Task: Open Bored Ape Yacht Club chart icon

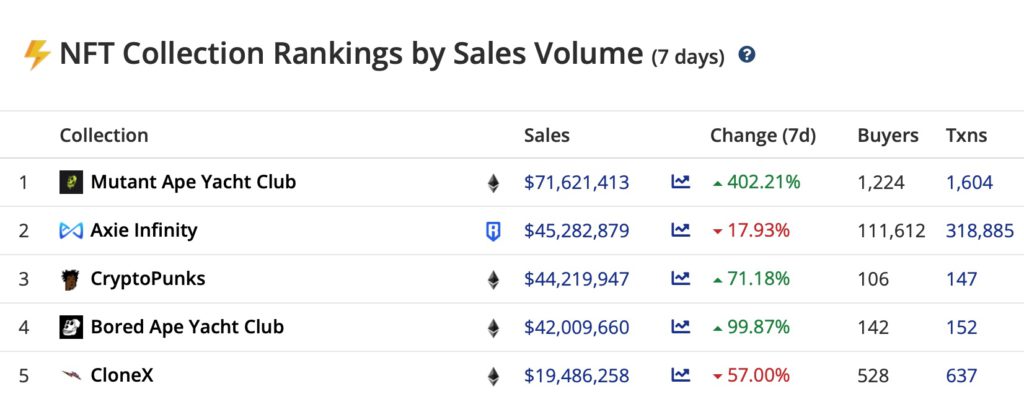Action: [x=680, y=327]
